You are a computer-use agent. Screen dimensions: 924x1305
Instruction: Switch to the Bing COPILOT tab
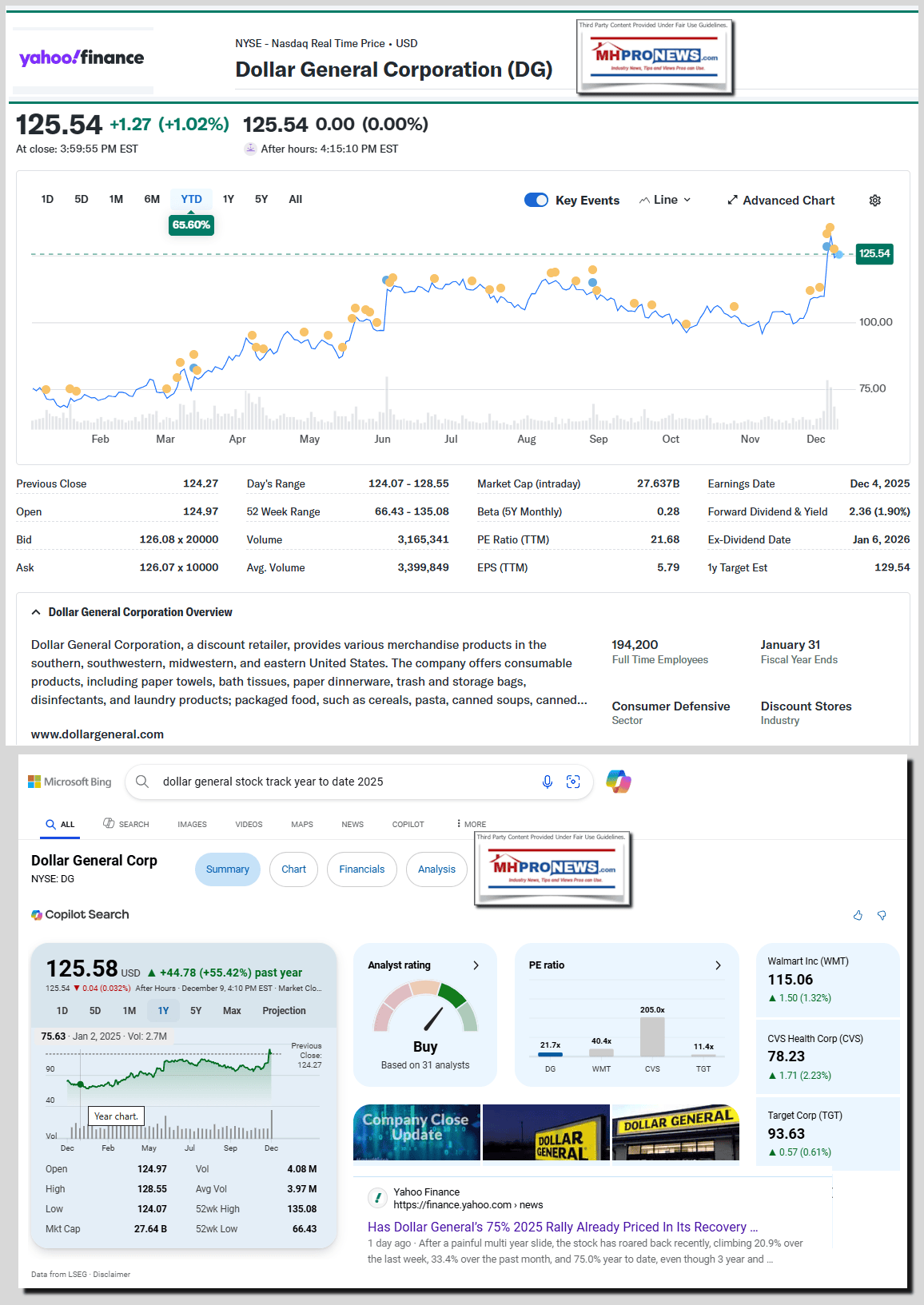point(408,824)
